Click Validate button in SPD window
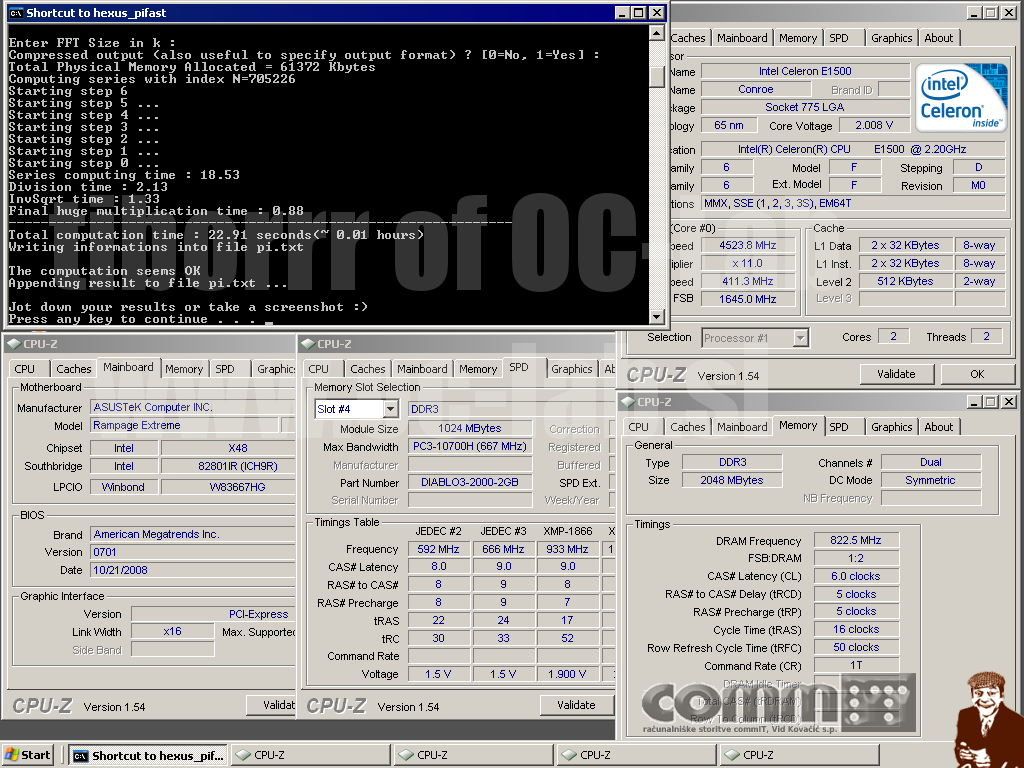 click(x=576, y=705)
